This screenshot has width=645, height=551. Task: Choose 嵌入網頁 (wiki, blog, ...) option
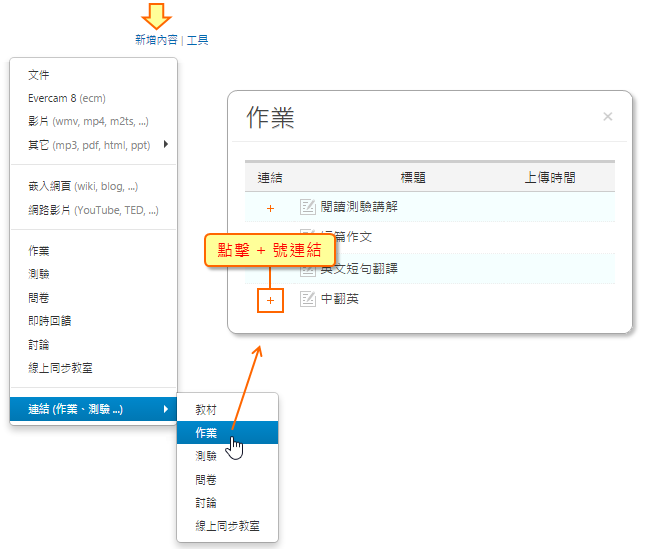[x=83, y=185]
